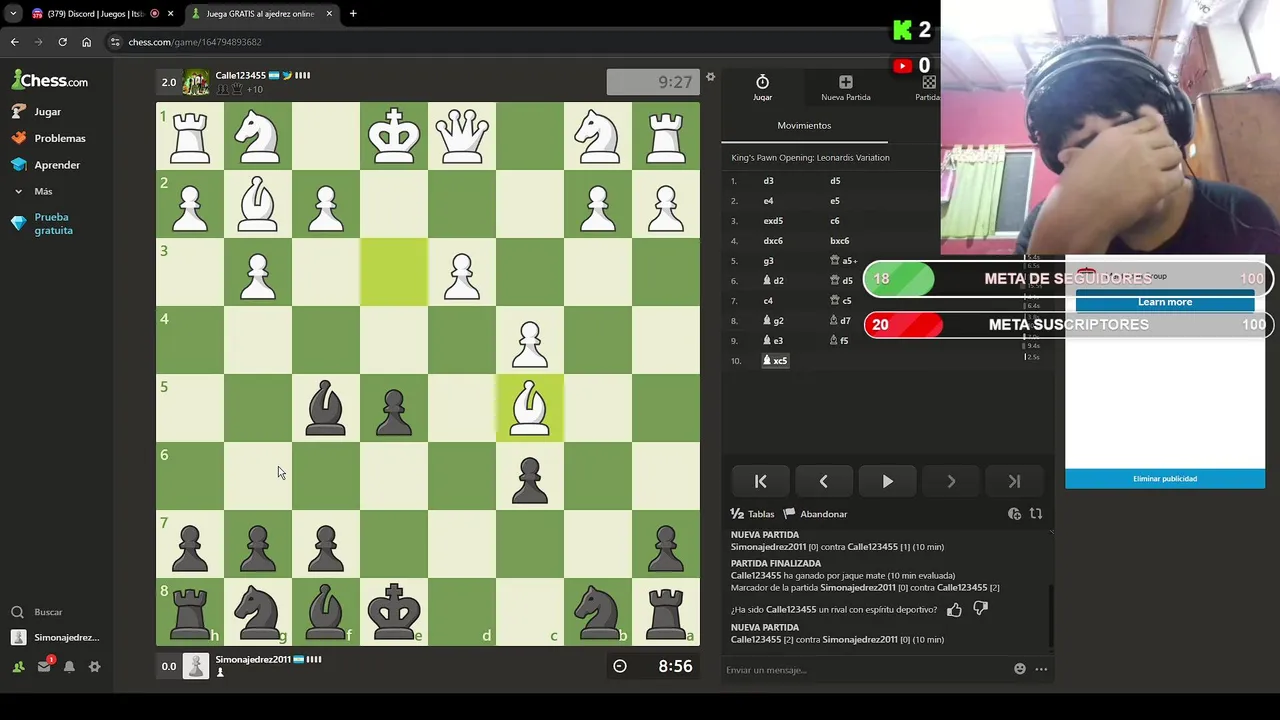The width and height of the screenshot is (1280, 720).
Task: Click the black bishop on c5-side square
Action: point(326,408)
